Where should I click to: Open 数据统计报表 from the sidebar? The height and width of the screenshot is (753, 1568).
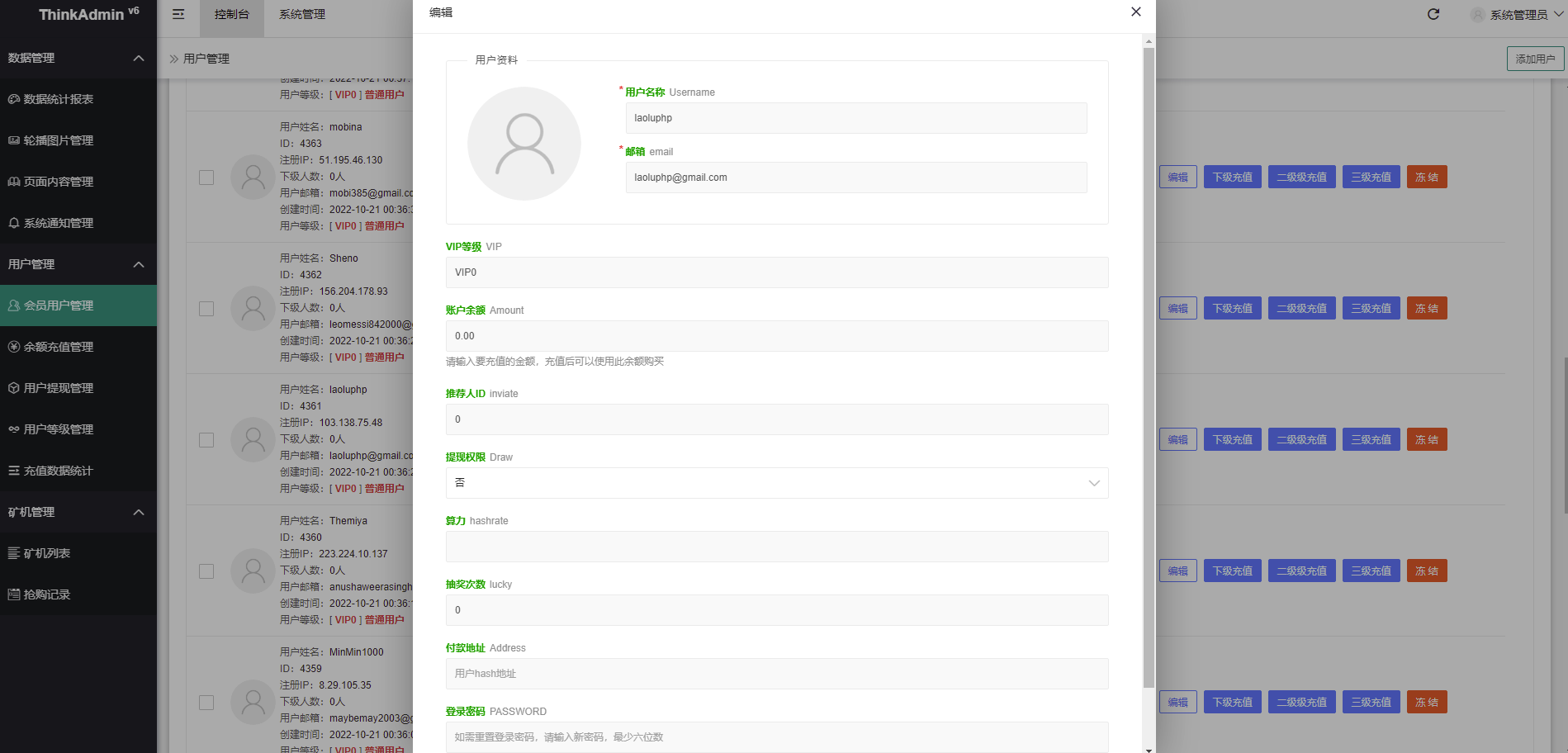click(58, 99)
